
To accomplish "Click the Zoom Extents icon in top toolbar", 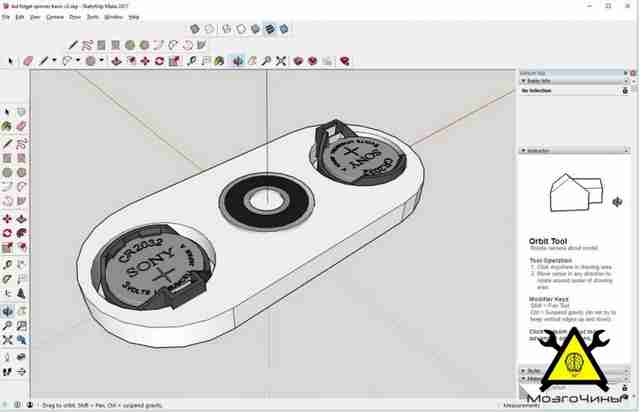I will click(281, 61).
